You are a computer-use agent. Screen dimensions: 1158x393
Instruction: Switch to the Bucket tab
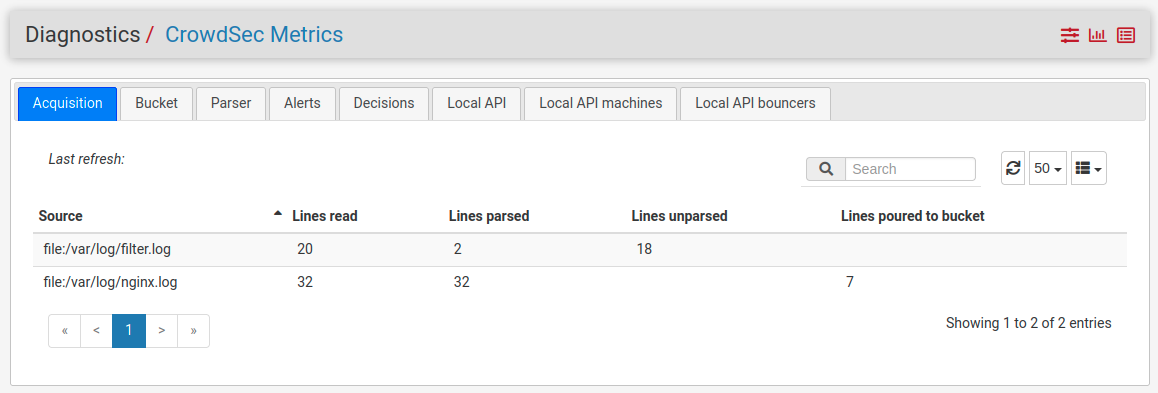[157, 103]
